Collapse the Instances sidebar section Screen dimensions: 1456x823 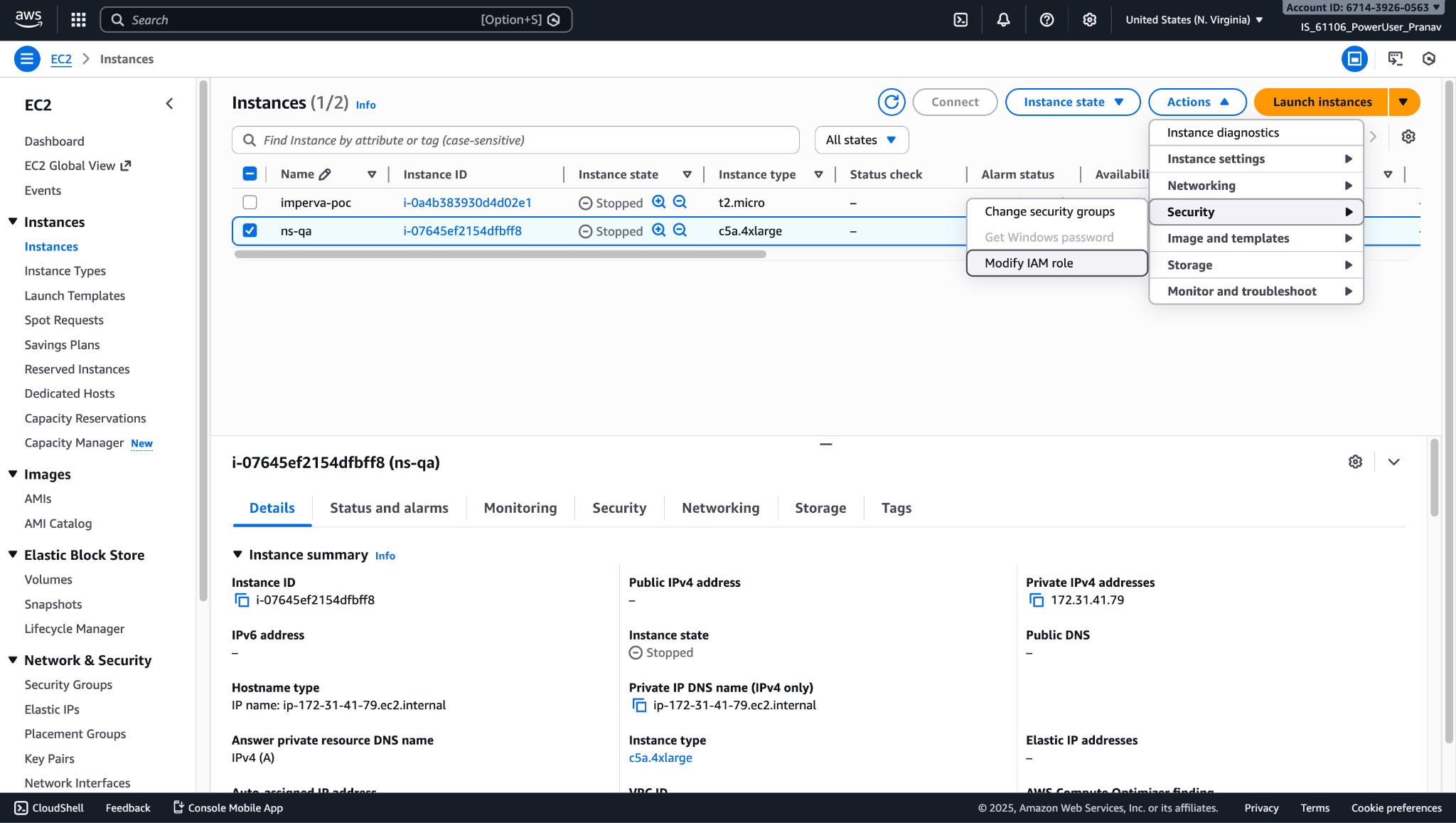pos(13,222)
